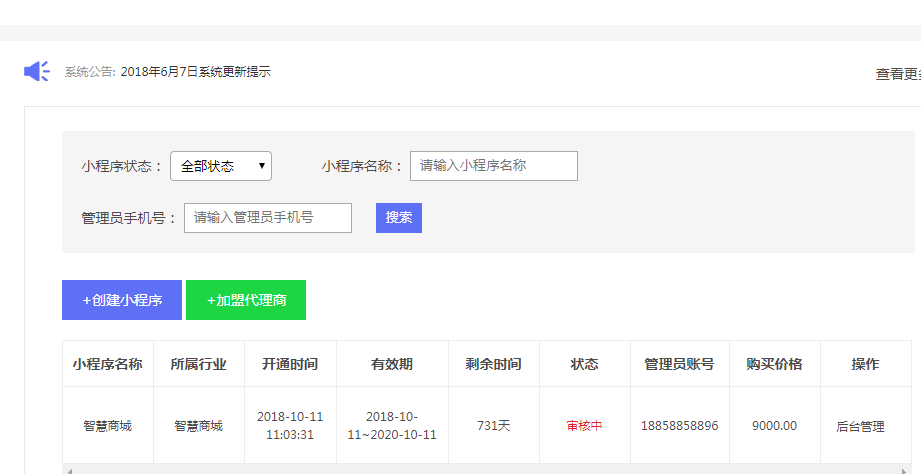Screen dimensions: 921x474
Task: Click the 有效期 column header
Action: click(x=392, y=364)
